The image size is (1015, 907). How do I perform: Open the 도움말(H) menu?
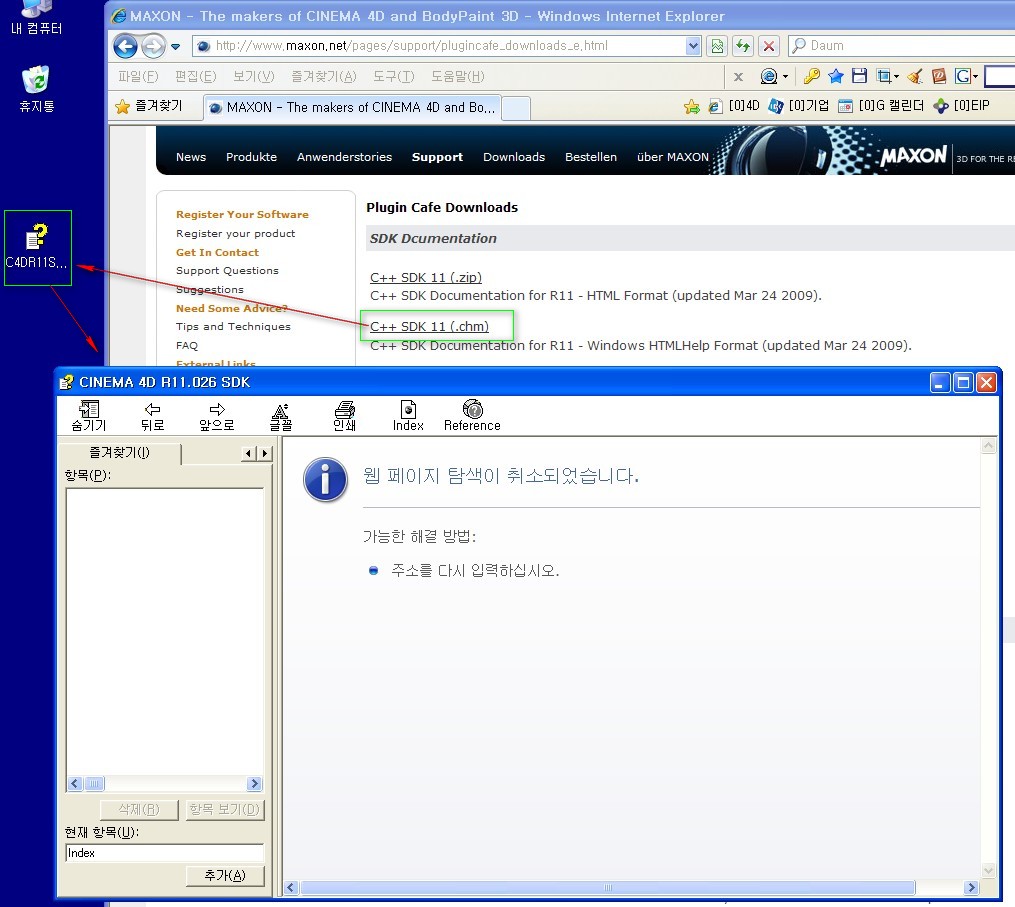pos(457,76)
